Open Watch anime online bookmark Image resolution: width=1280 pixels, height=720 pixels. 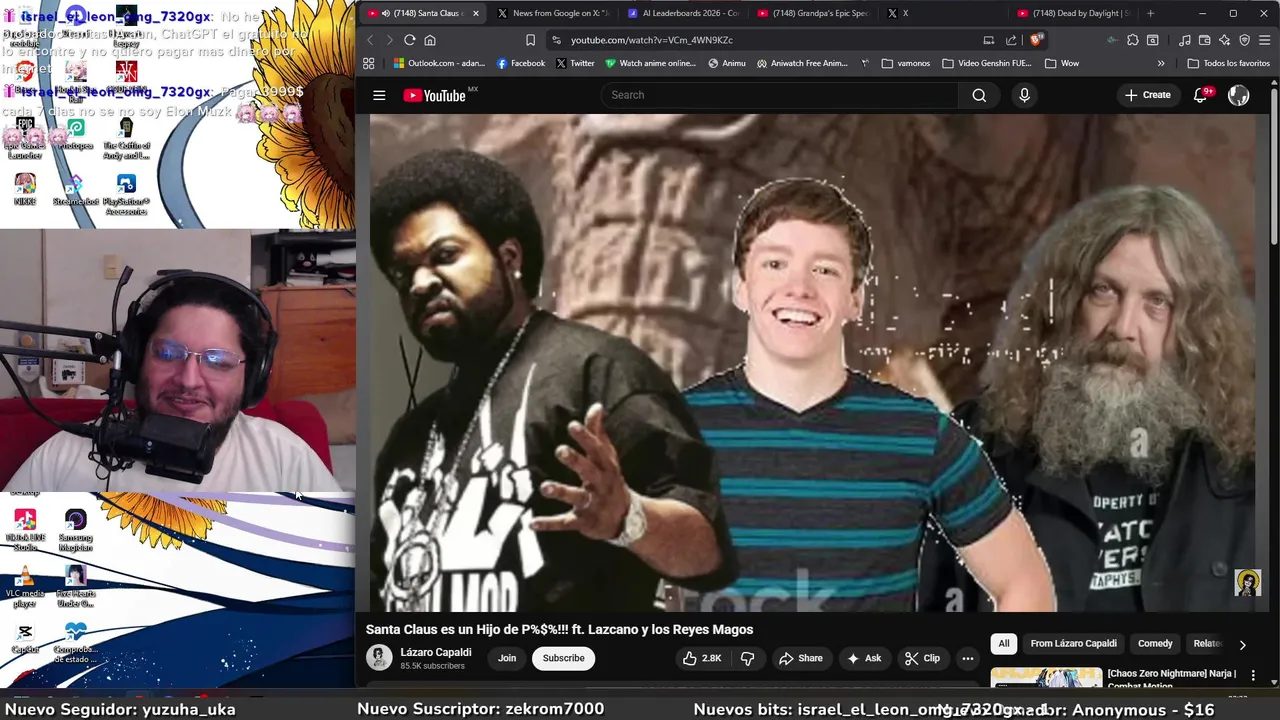click(x=650, y=63)
